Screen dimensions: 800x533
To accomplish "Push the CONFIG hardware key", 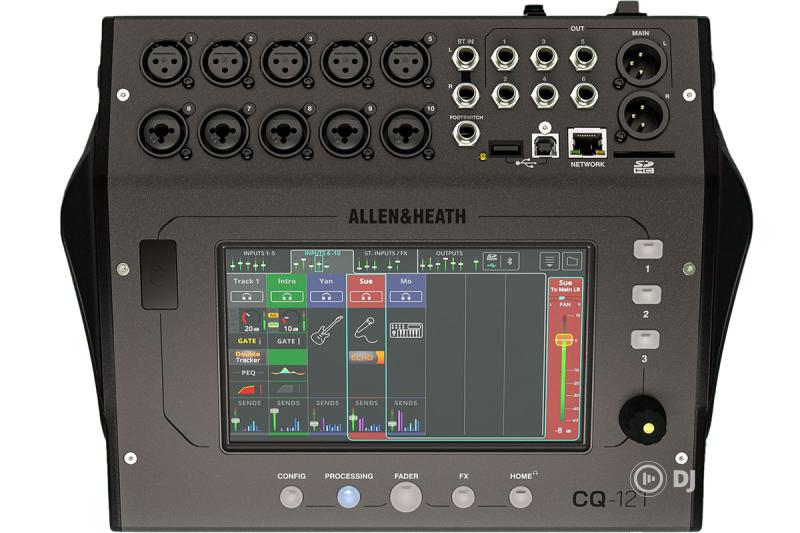I will pyautogui.click(x=291, y=497).
